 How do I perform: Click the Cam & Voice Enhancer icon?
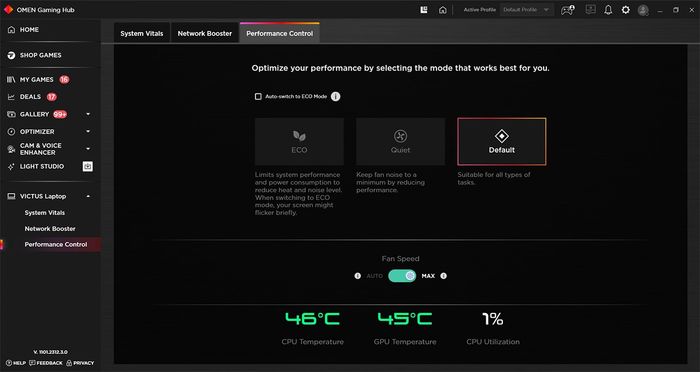point(11,149)
